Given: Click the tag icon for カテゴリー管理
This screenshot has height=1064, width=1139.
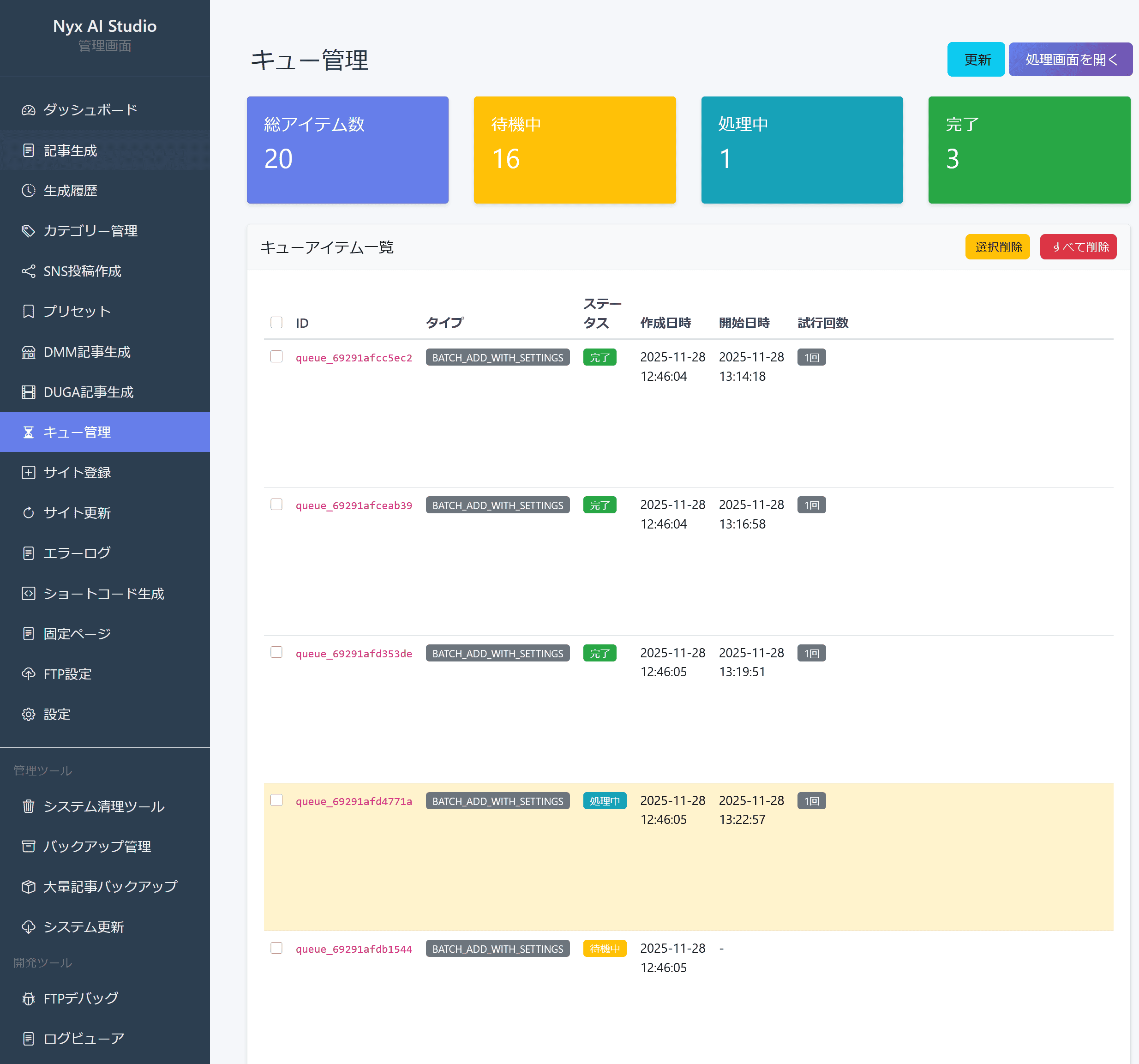Looking at the screenshot, I should tap(28, 230).
